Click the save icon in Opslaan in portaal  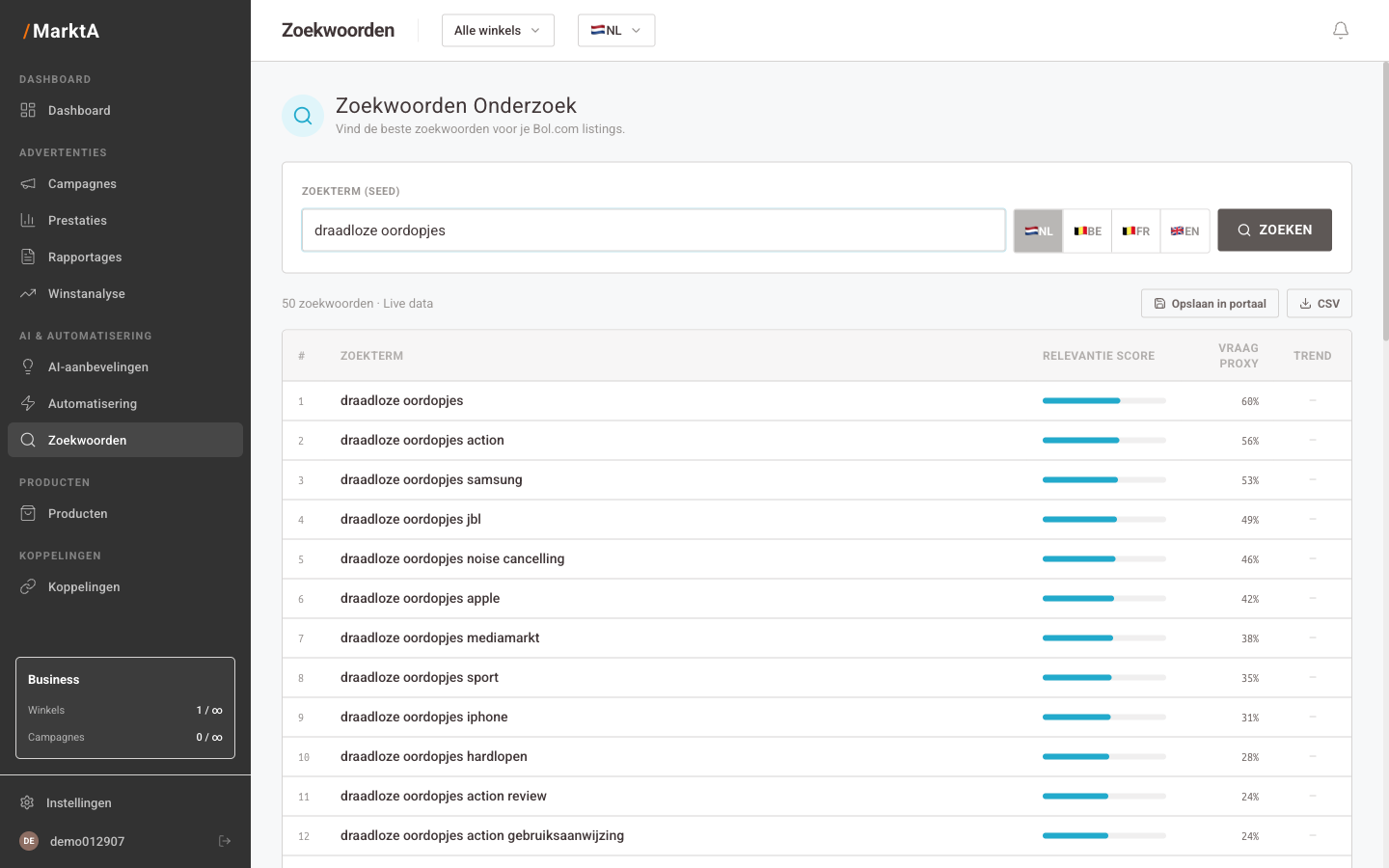pyautogui.click(x=1159, y=303)
